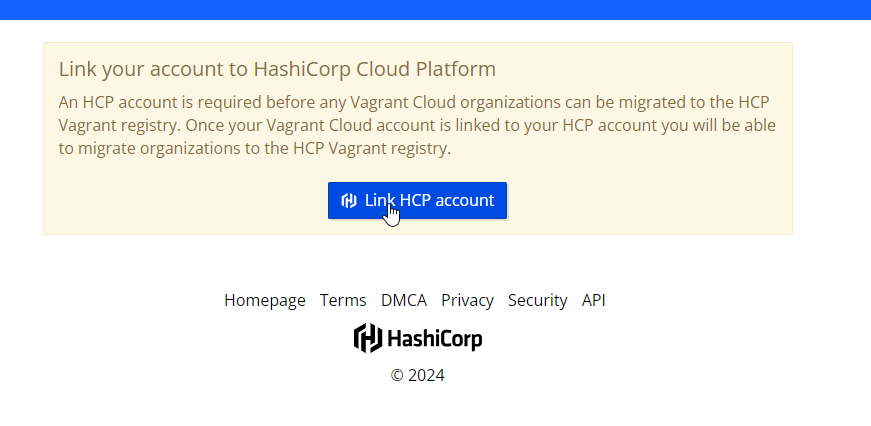Click the copyright symbol before 2024
This screenshot has width=871, height=426.
pyautogui.click(x=397, y=376)
